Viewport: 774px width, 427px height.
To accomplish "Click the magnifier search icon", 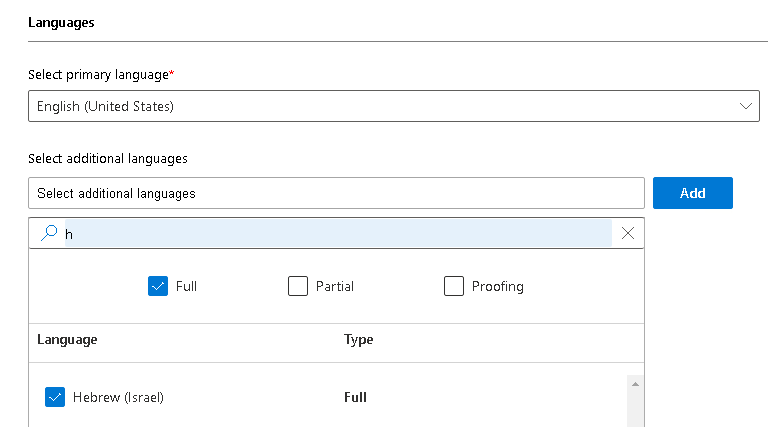I will click(48, 234).
